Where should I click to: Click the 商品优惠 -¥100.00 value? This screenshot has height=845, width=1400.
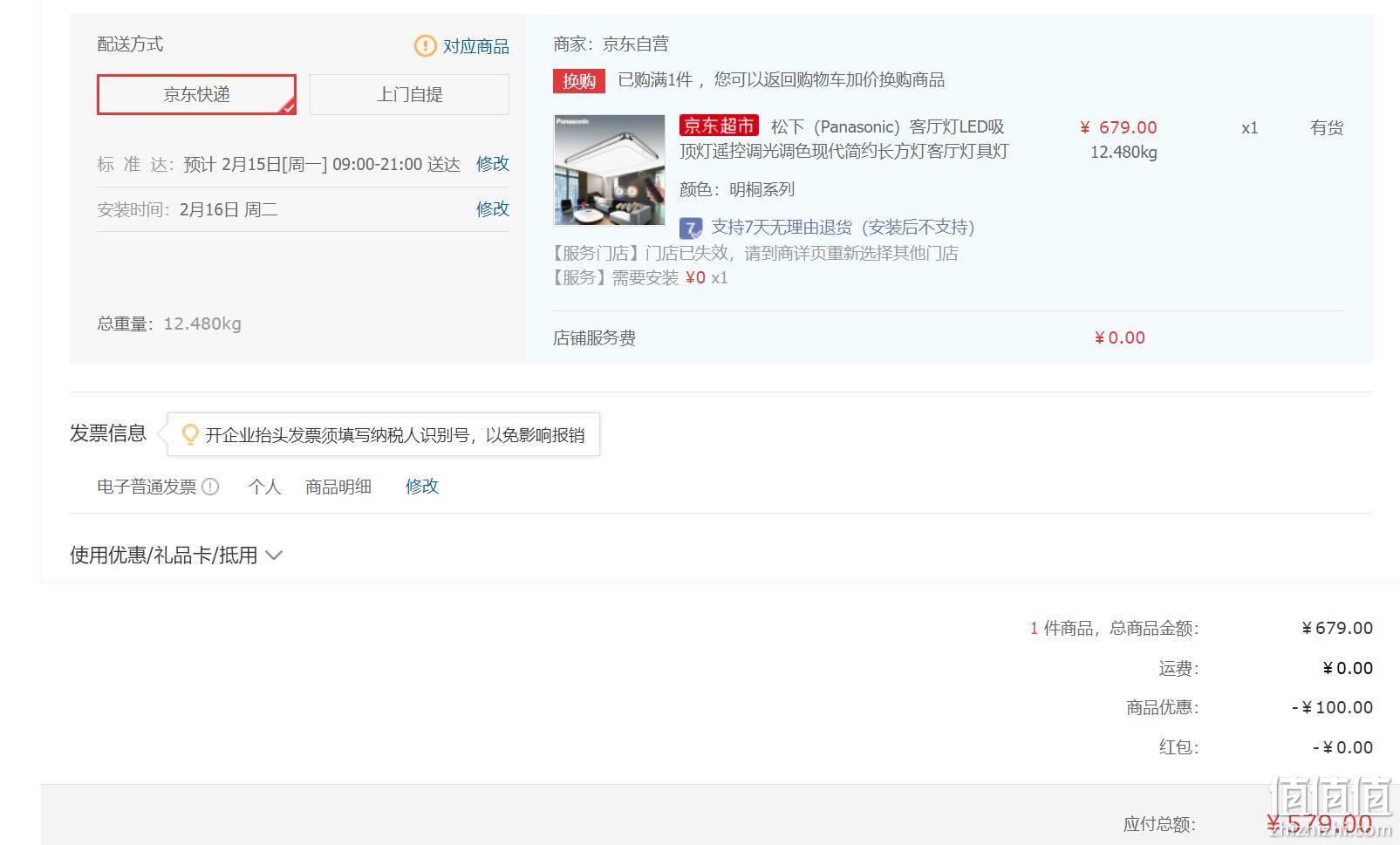(1332, 707)
